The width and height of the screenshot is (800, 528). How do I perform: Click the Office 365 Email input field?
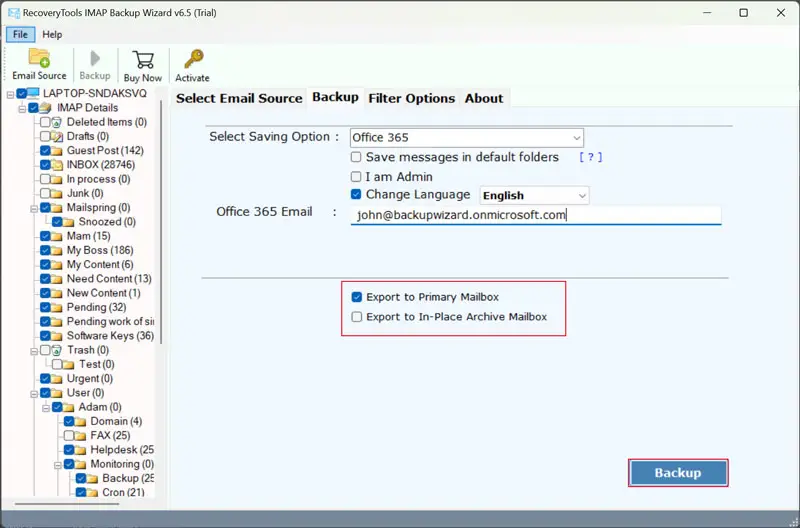(535, 214)
